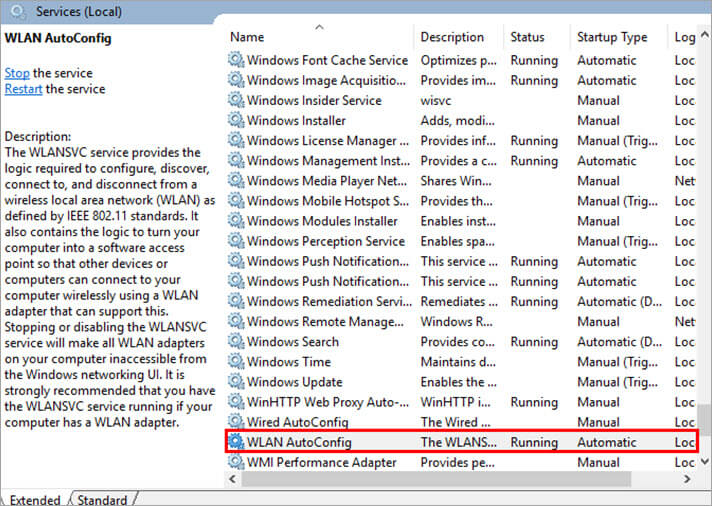Click the horizontal scrollbar thumb
The height and width of the screenshot is (506, 712).
click(436, 479)
